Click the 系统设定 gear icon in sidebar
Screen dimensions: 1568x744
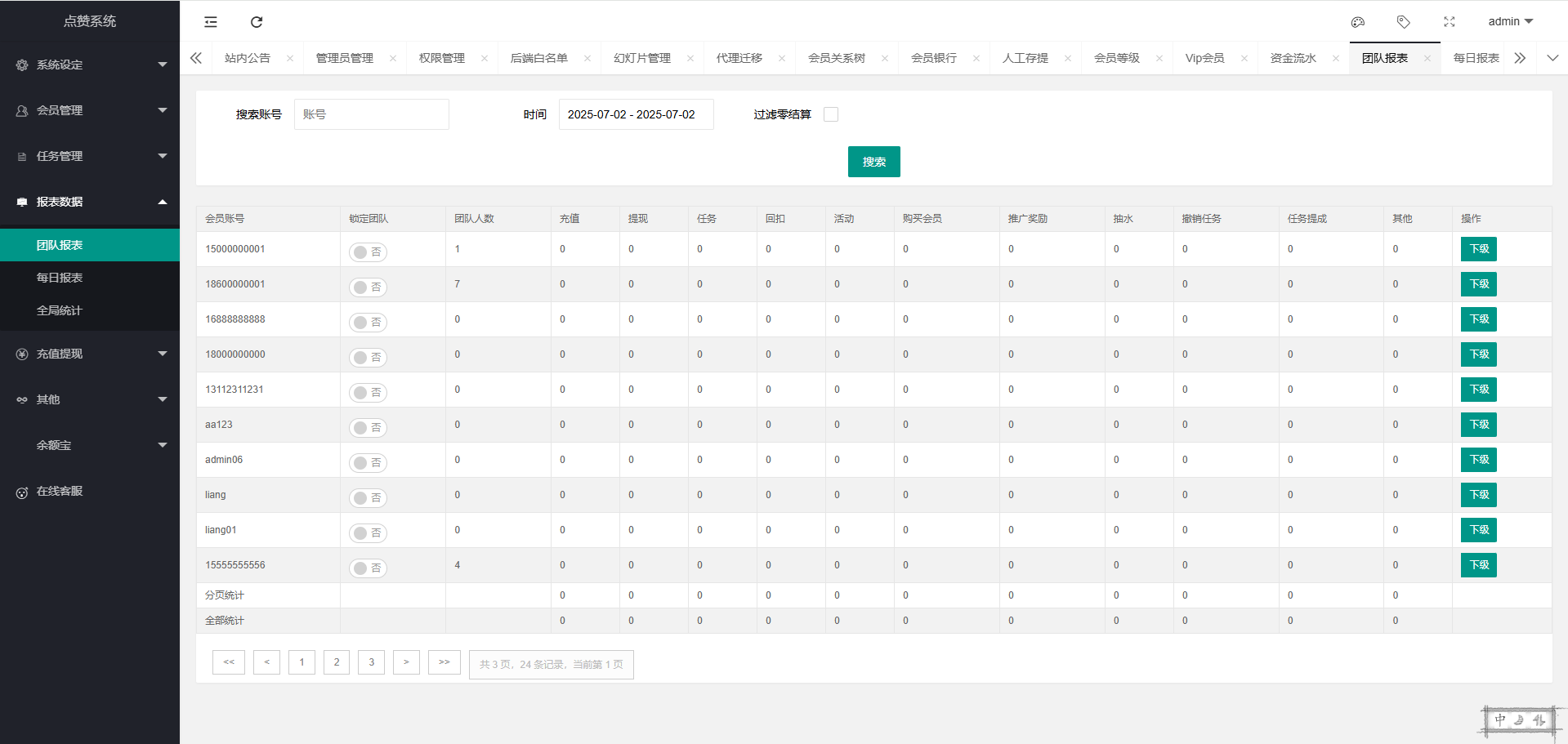(22, 65)
